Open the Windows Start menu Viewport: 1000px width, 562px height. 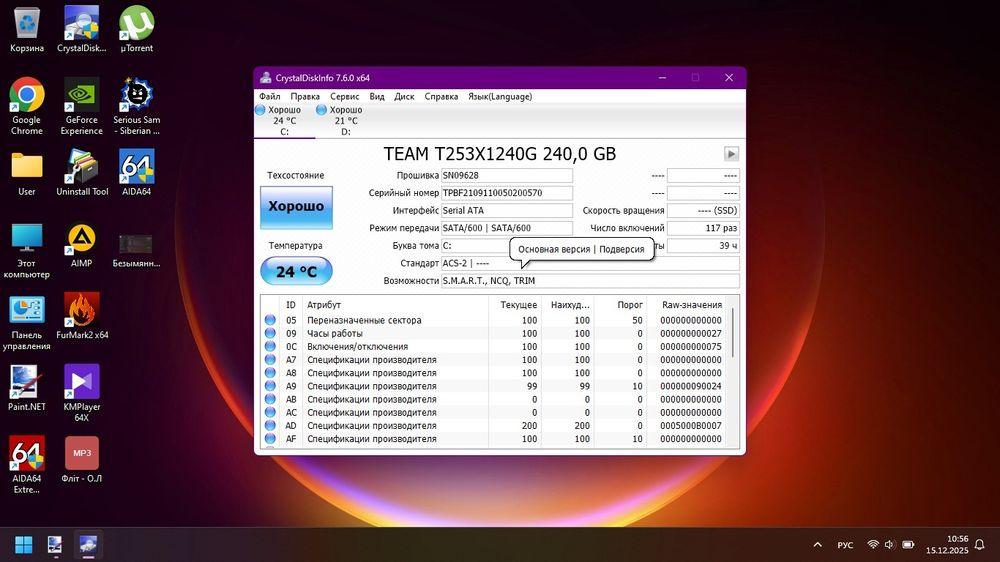(x=24, y=544)
